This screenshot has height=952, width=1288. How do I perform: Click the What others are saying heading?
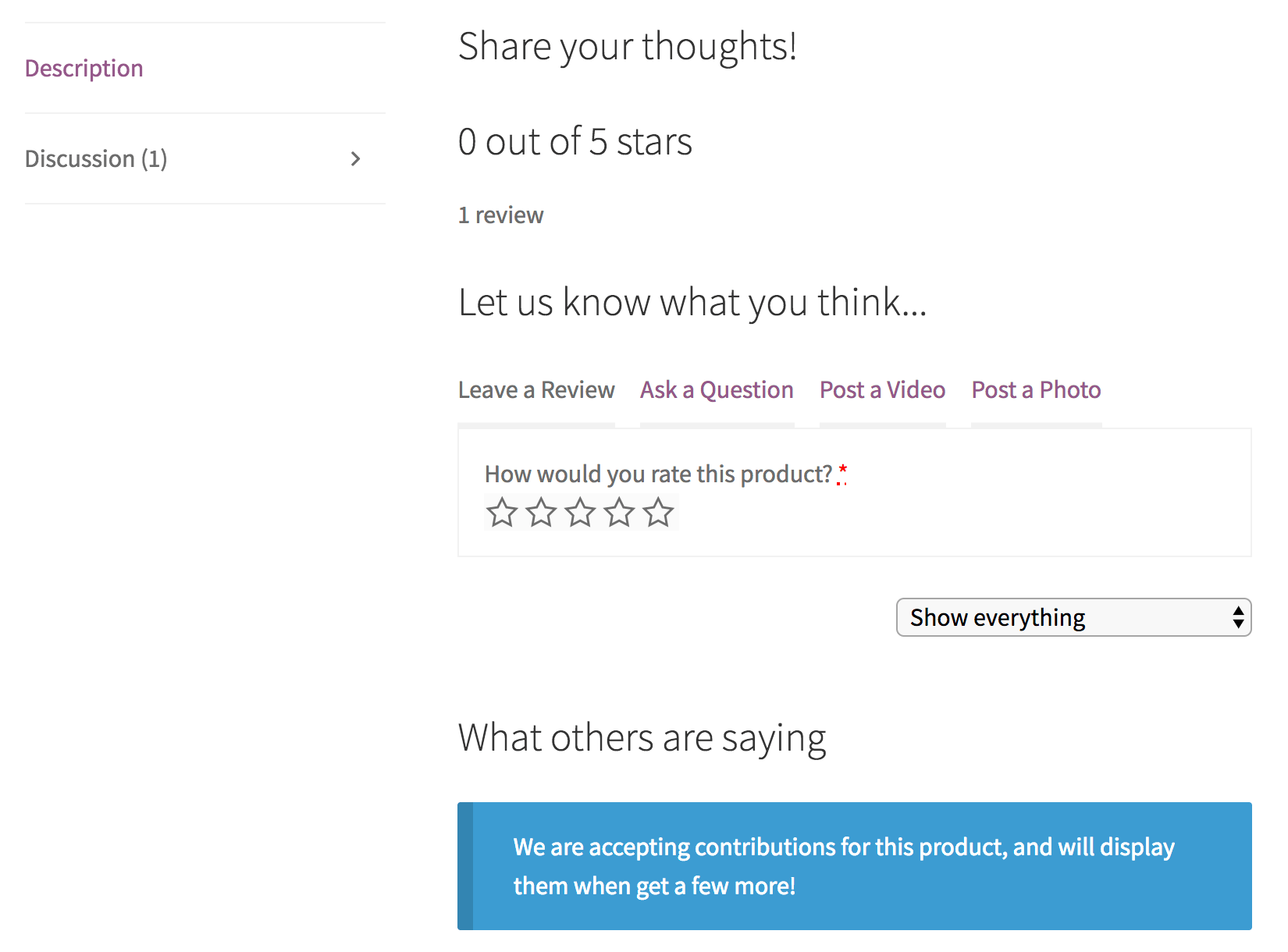point(642,737)
